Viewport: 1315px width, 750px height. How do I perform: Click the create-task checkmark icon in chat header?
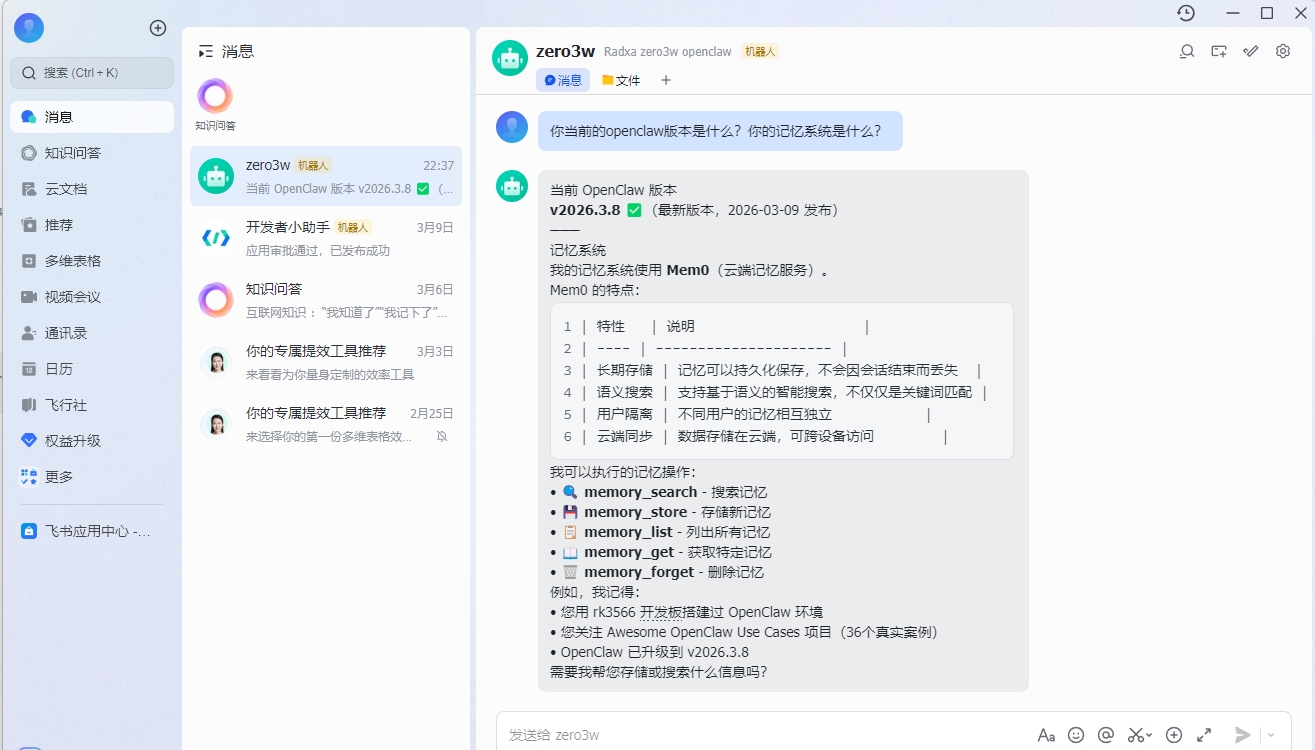(1250, 50)
